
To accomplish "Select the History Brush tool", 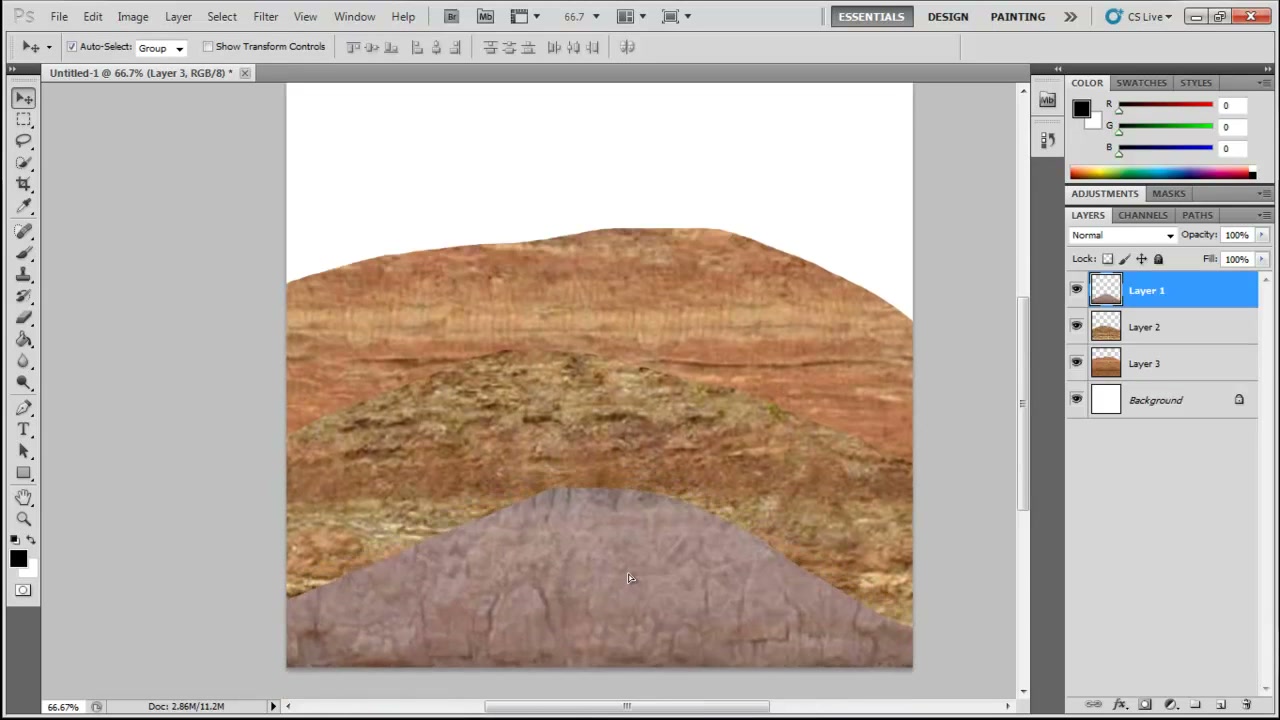I will (x=24, y=296).
